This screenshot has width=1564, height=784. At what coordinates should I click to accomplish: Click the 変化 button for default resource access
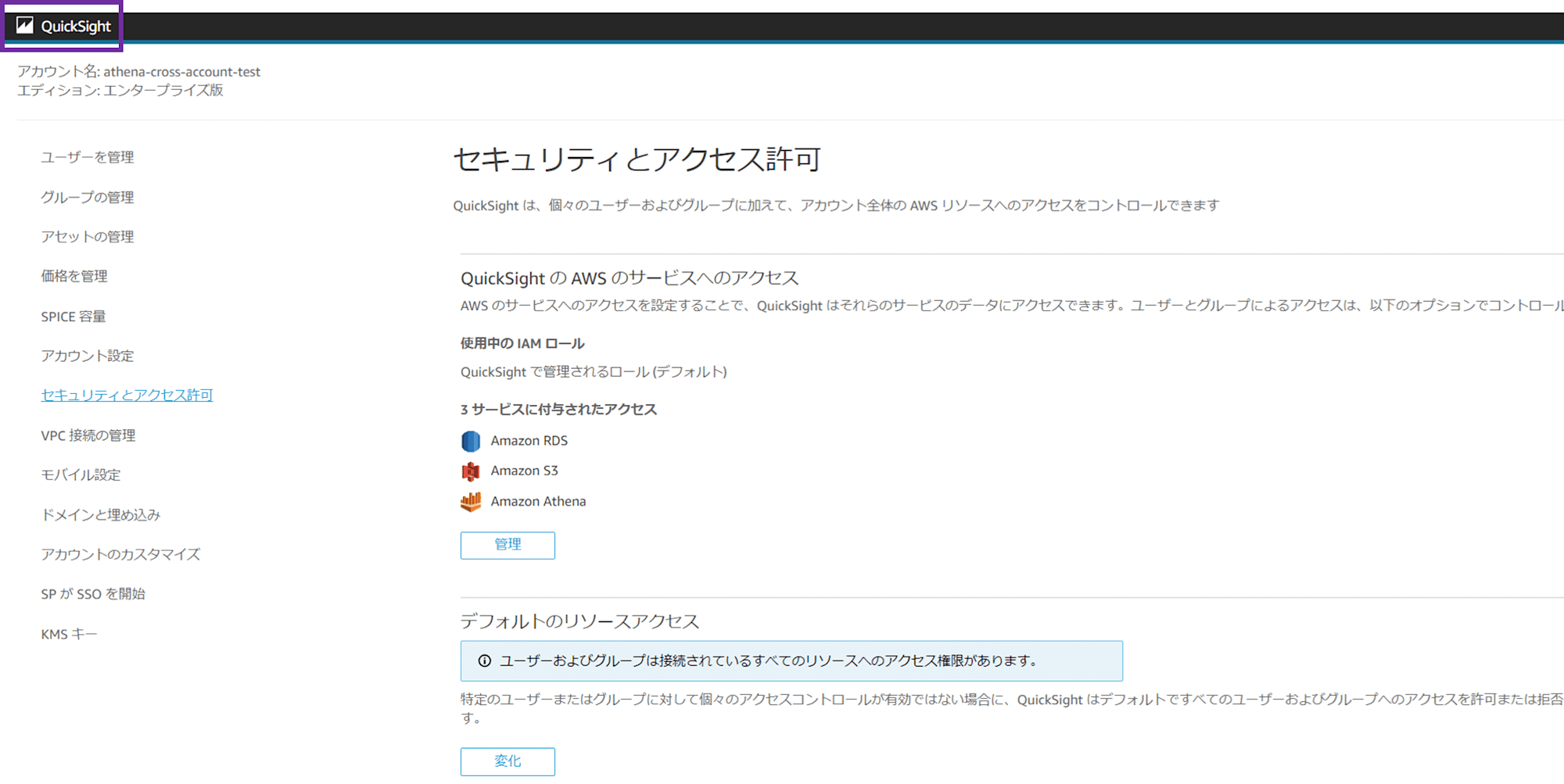[x=508, y=761]
